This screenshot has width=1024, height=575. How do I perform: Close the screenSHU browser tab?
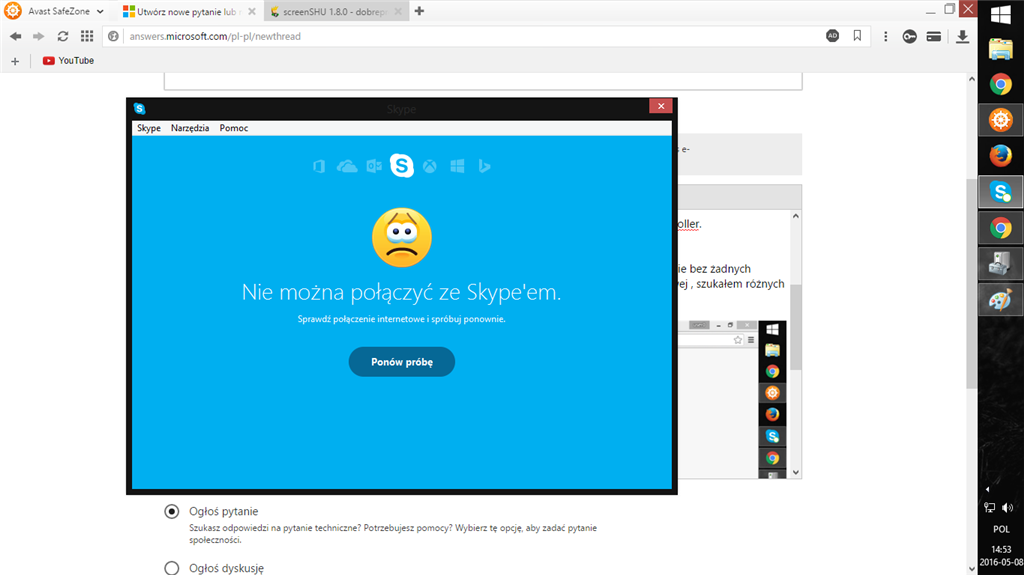coord(398,12)
